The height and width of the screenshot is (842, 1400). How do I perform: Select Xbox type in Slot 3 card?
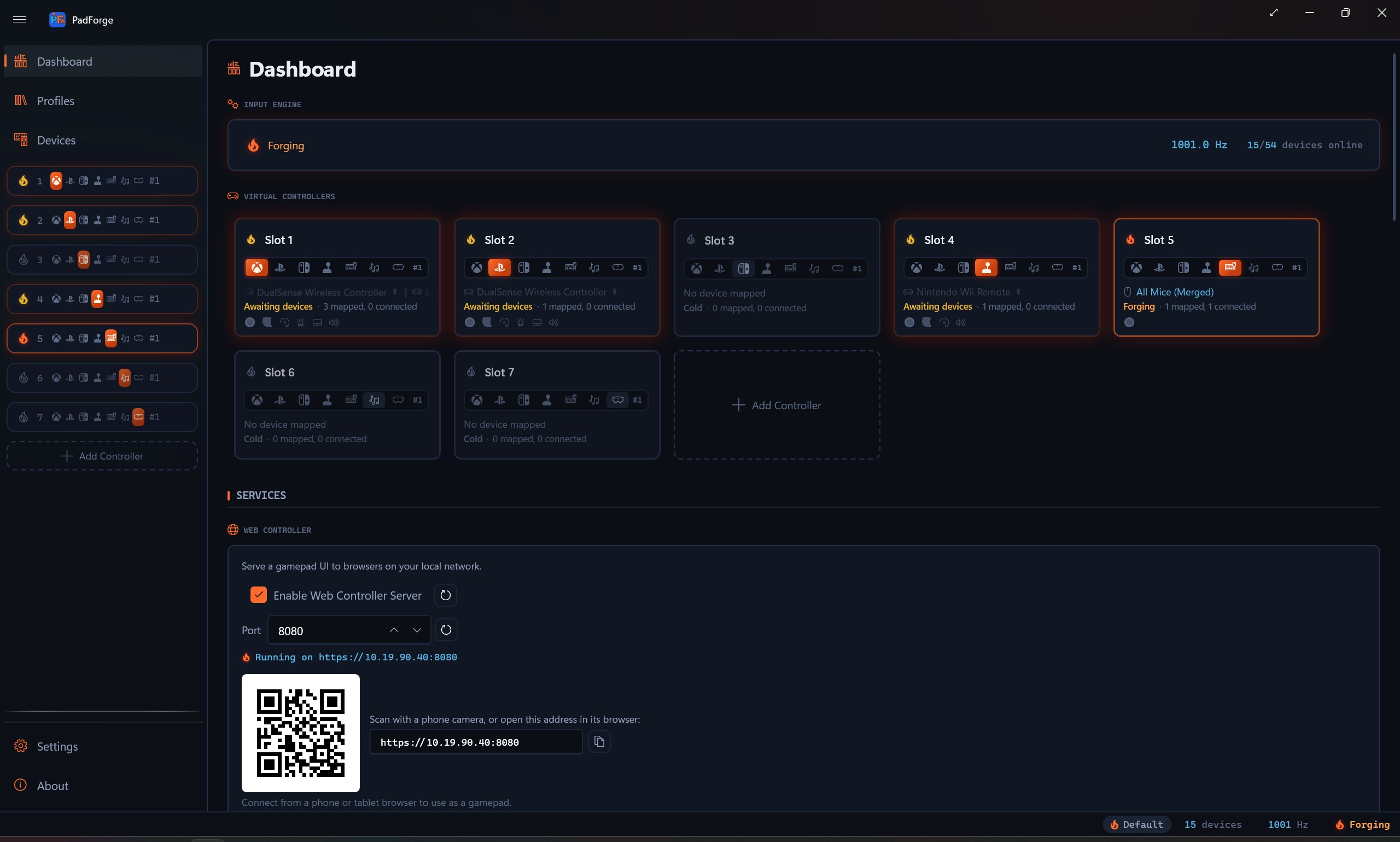(x=696, y=269)
